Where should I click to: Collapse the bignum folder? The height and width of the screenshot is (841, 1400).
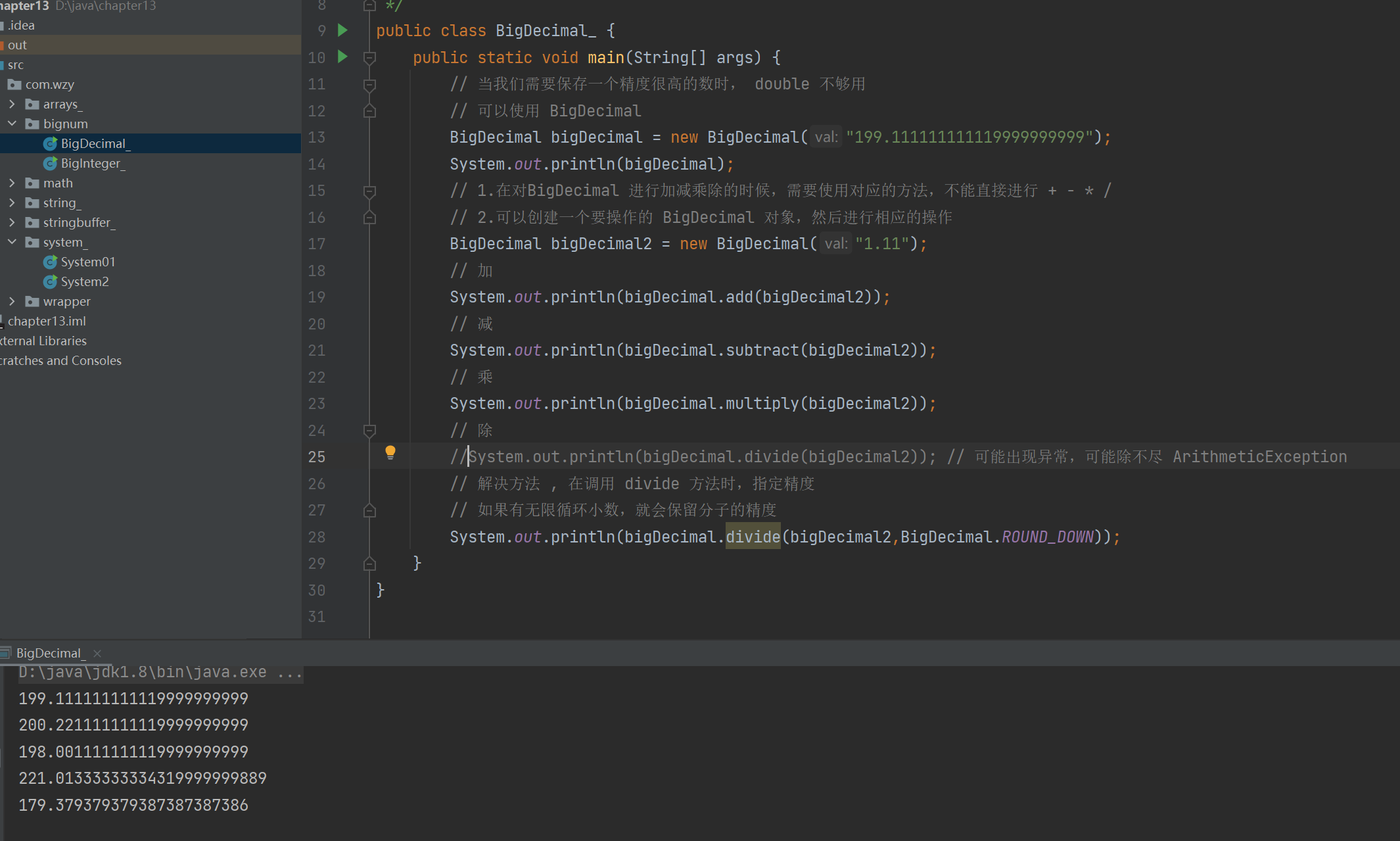coord(12,124)
